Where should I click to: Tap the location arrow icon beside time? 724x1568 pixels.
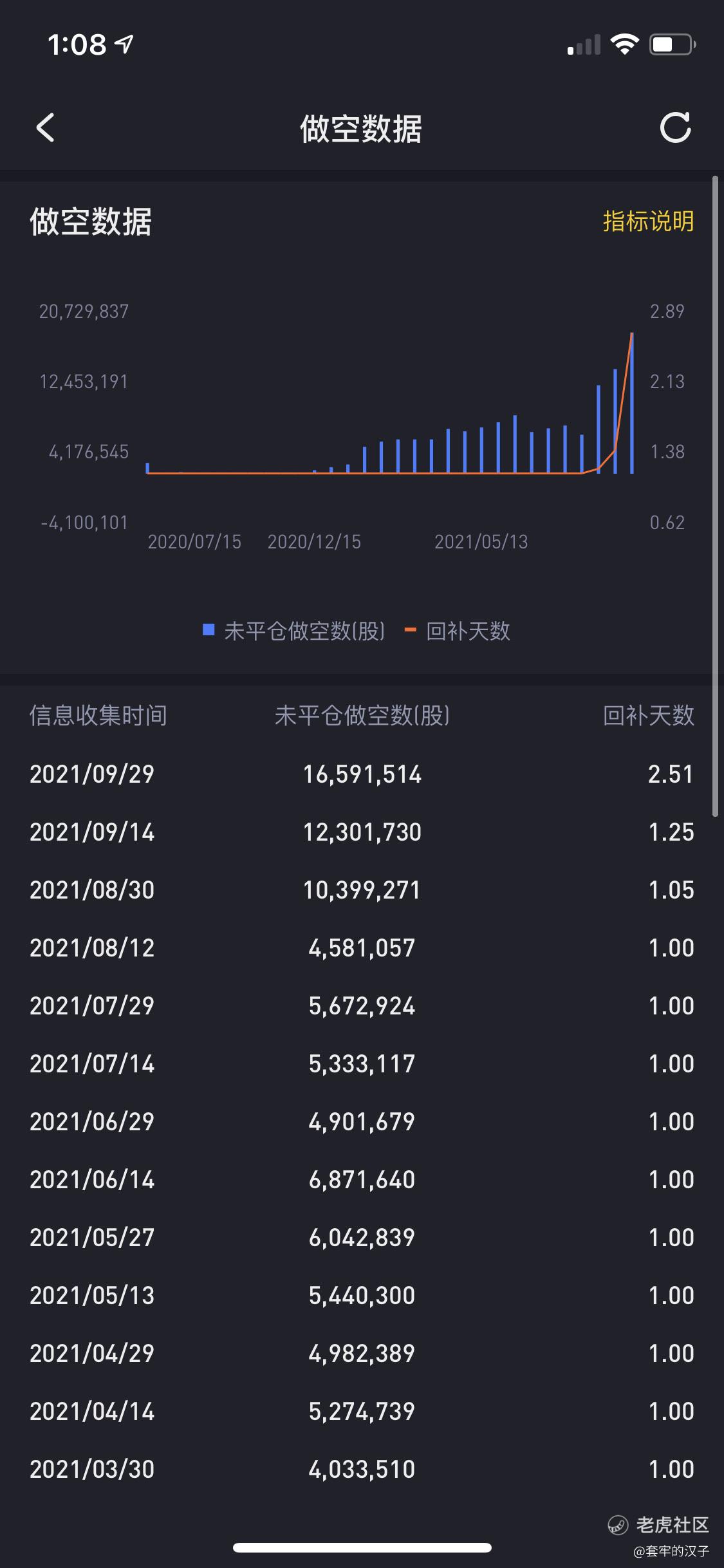(x=124, y=44)
